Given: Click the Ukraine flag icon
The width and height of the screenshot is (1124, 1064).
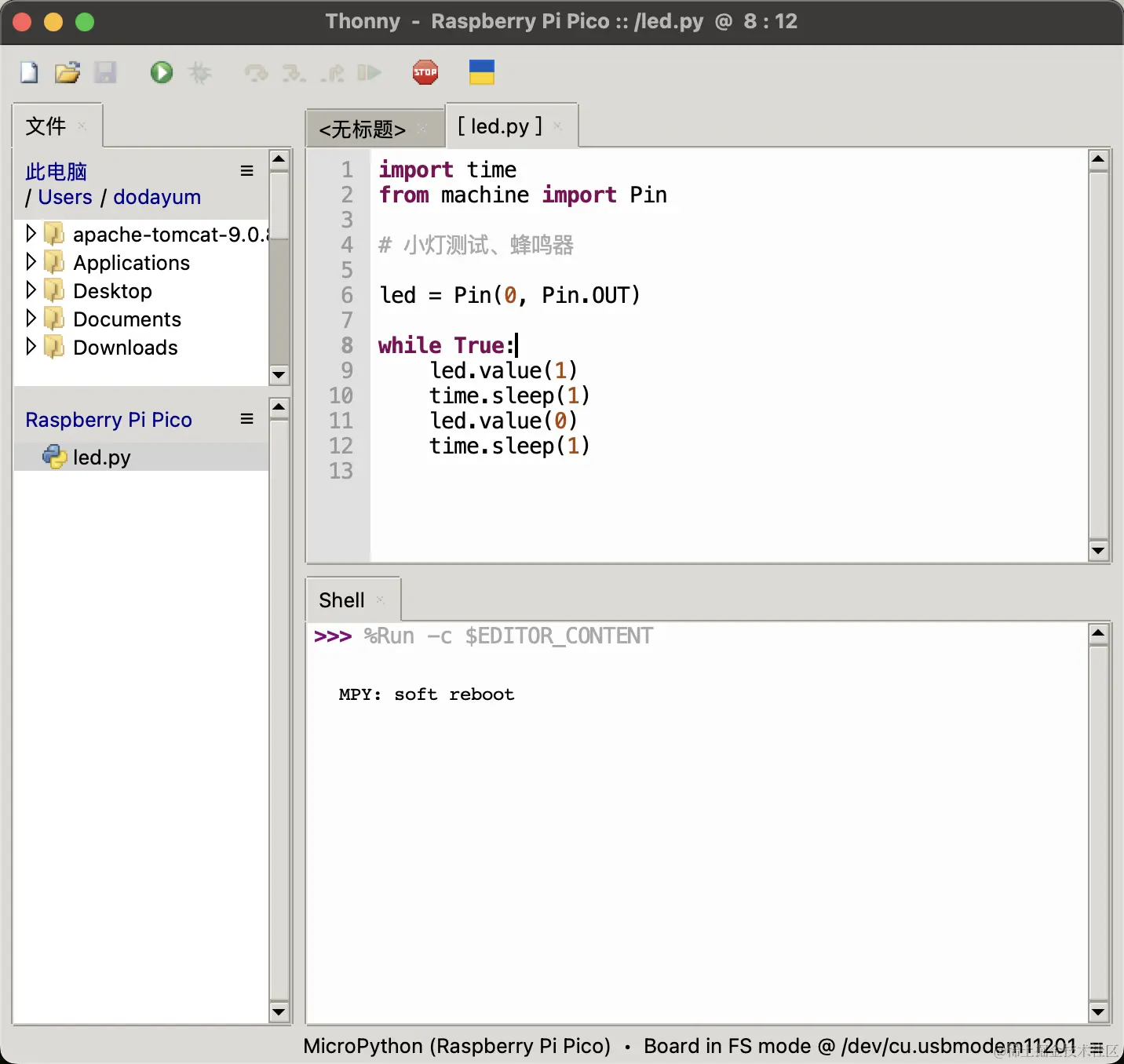Looking at the screenshot, I should point(481,72).
